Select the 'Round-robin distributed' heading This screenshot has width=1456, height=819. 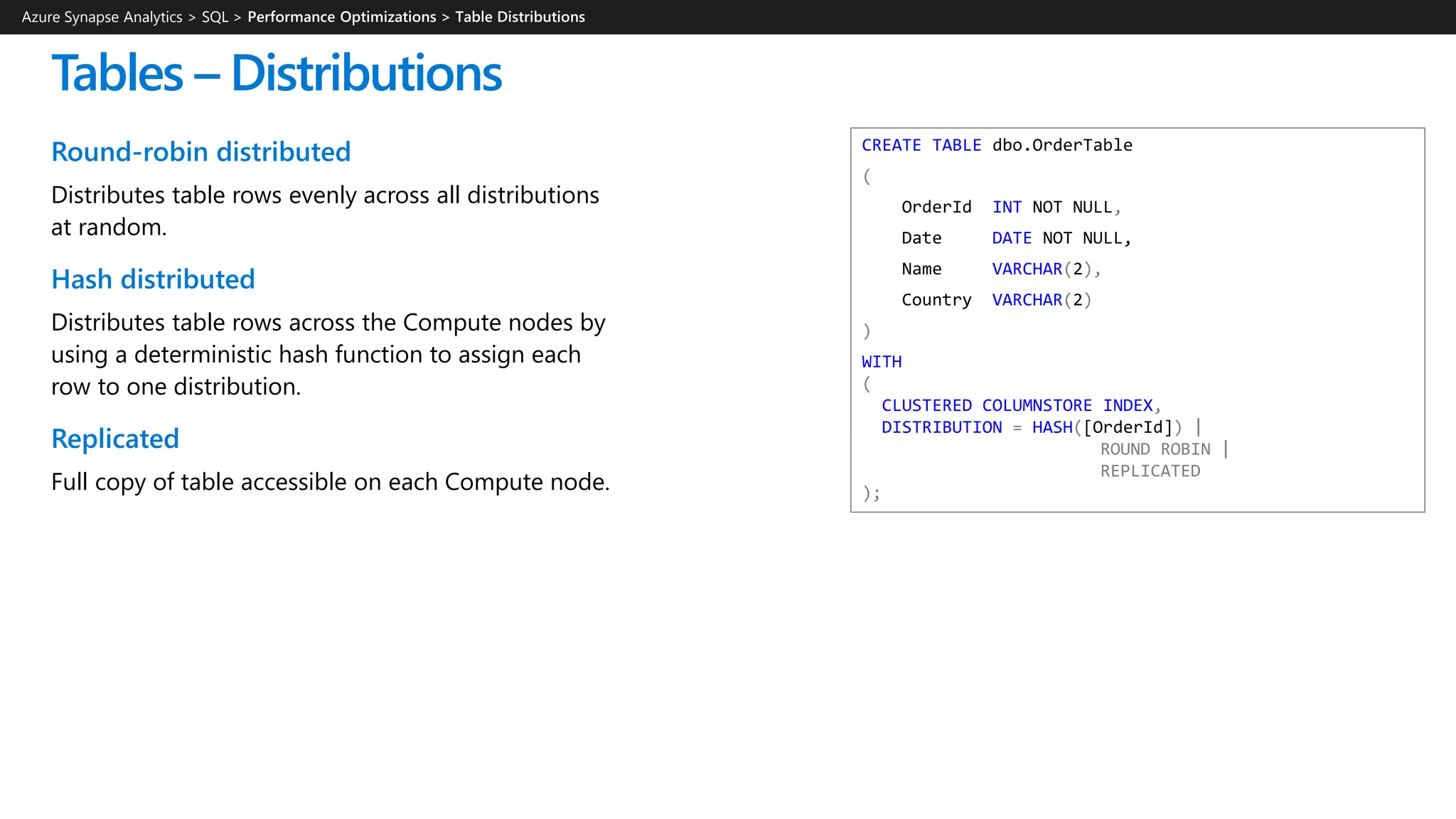point(201,151)
